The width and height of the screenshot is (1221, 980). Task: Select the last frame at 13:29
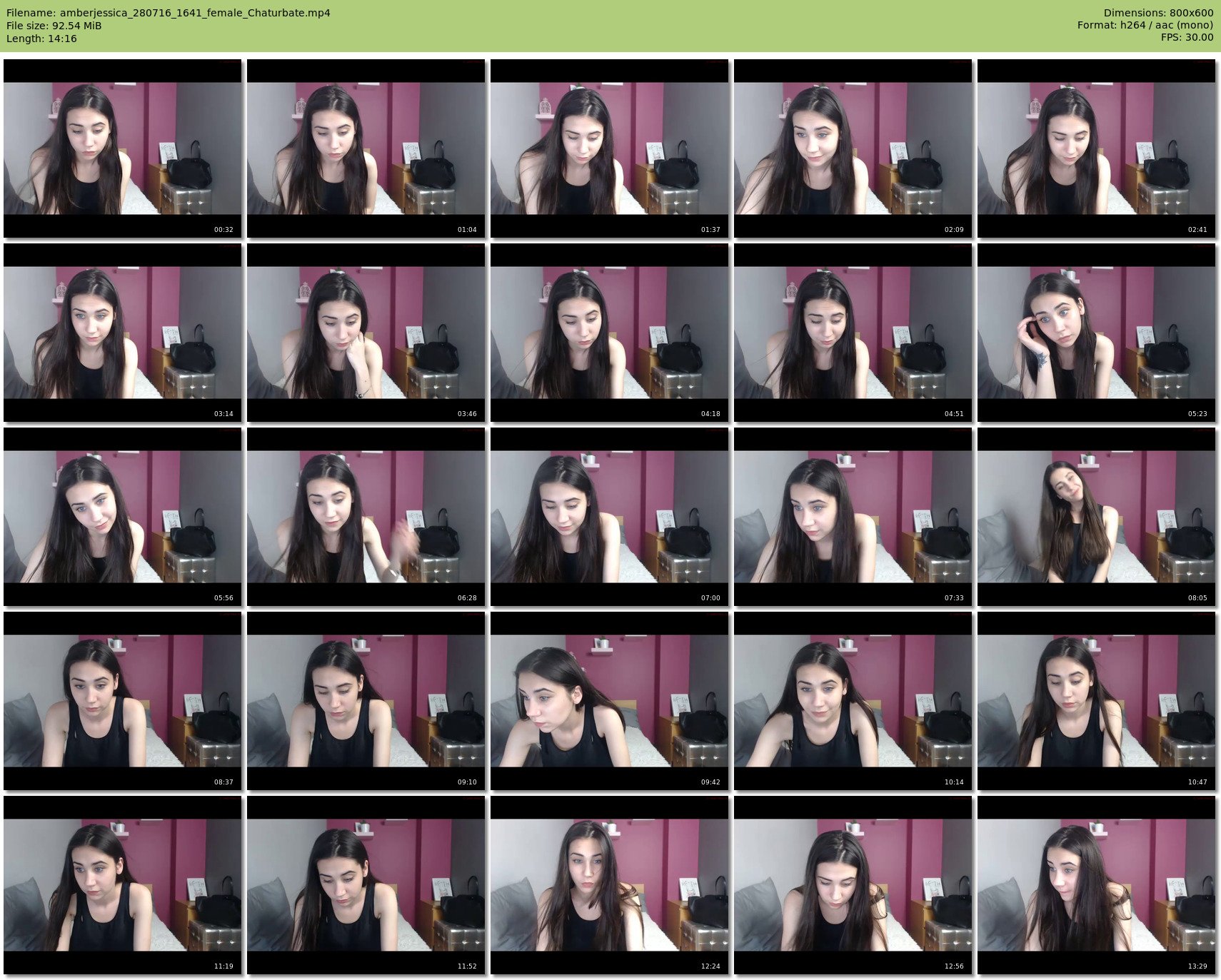tap(1097, 885)
